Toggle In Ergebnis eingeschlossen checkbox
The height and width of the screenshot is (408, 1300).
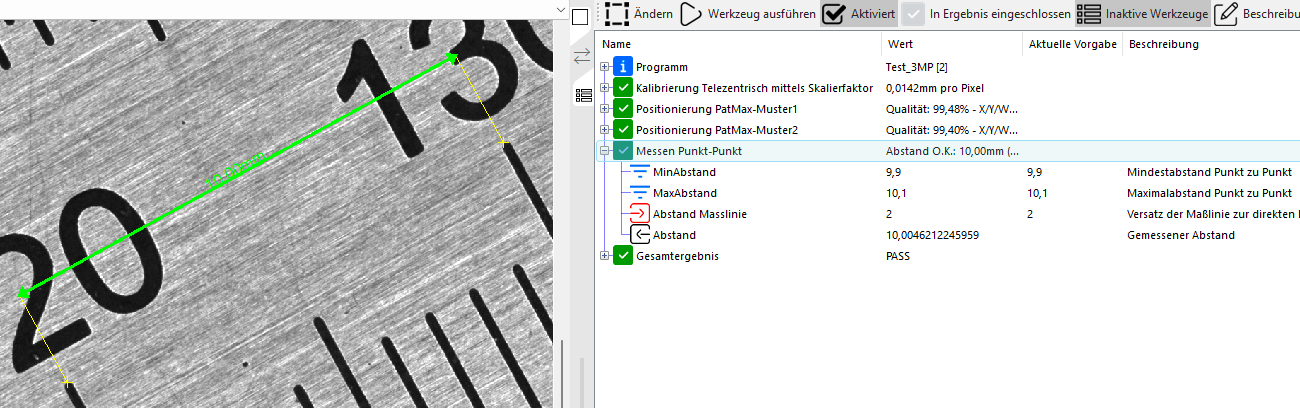tap(913, 14)
